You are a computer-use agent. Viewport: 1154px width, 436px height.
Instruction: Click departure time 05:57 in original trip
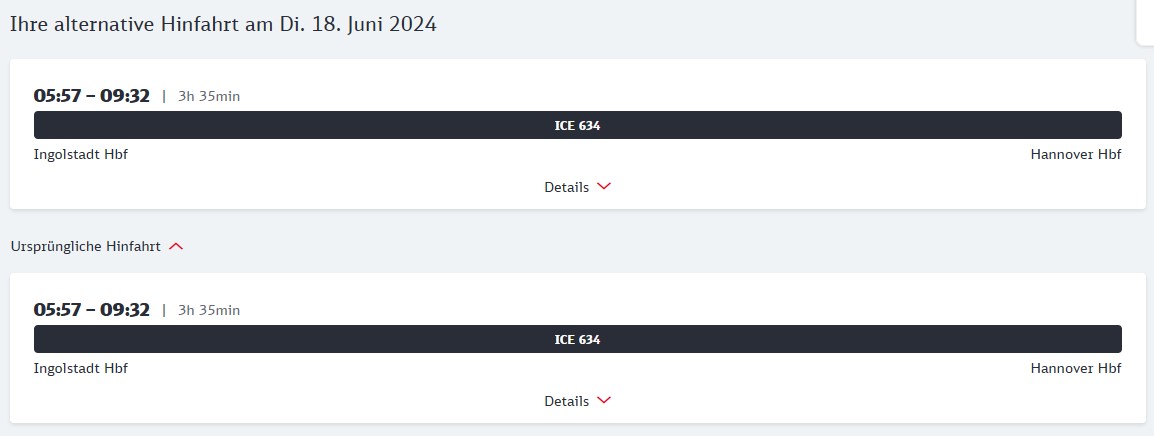(x=55, y=310)
